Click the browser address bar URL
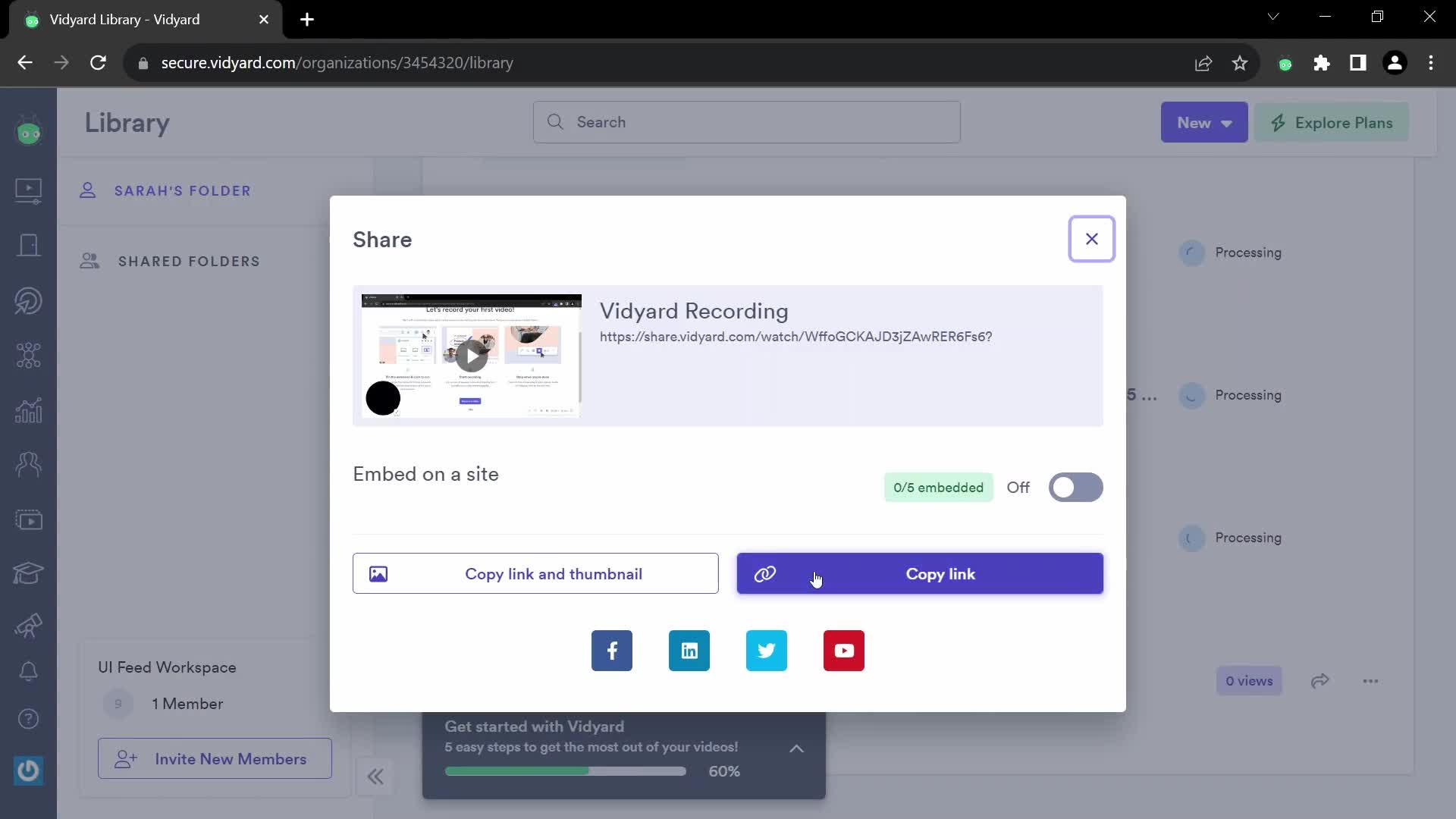The height and width of the screenshot is (819, 1456). [x=337, y=63]
